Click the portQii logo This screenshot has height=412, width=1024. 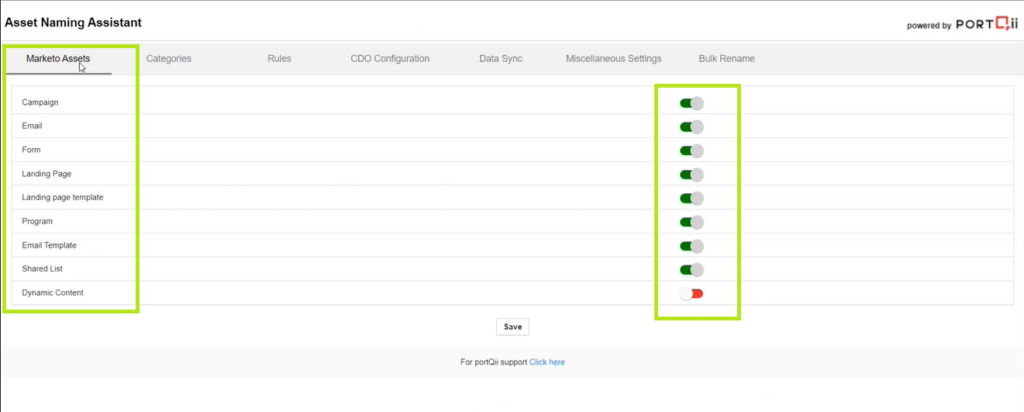pos(987,24)
